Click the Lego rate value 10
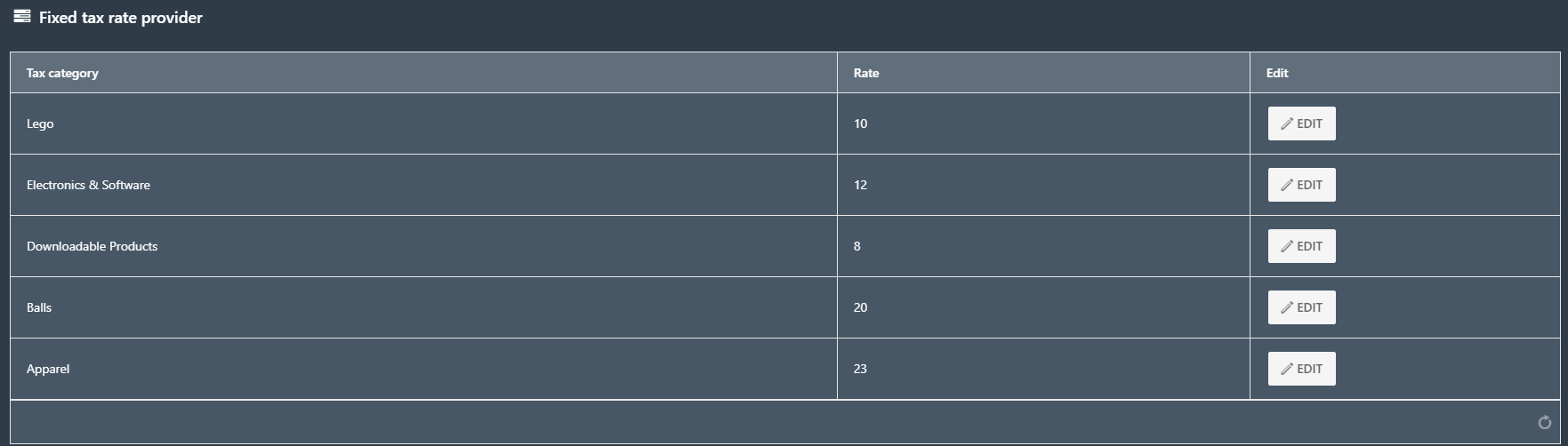The width and height of the screenshot is (1568, 446). [x=860, y=123]
